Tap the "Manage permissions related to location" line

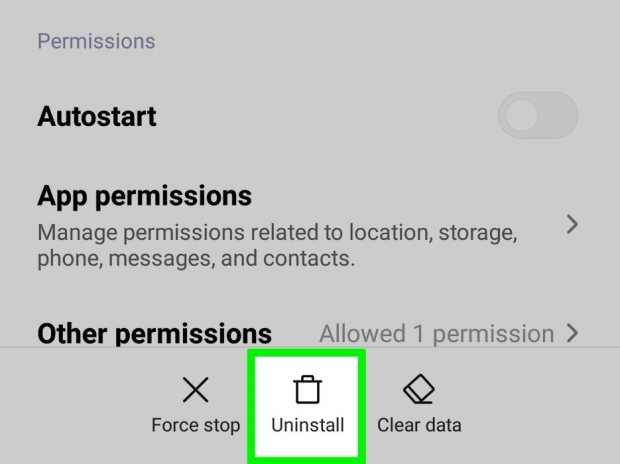pyautogui.click(x=277, y=235)
